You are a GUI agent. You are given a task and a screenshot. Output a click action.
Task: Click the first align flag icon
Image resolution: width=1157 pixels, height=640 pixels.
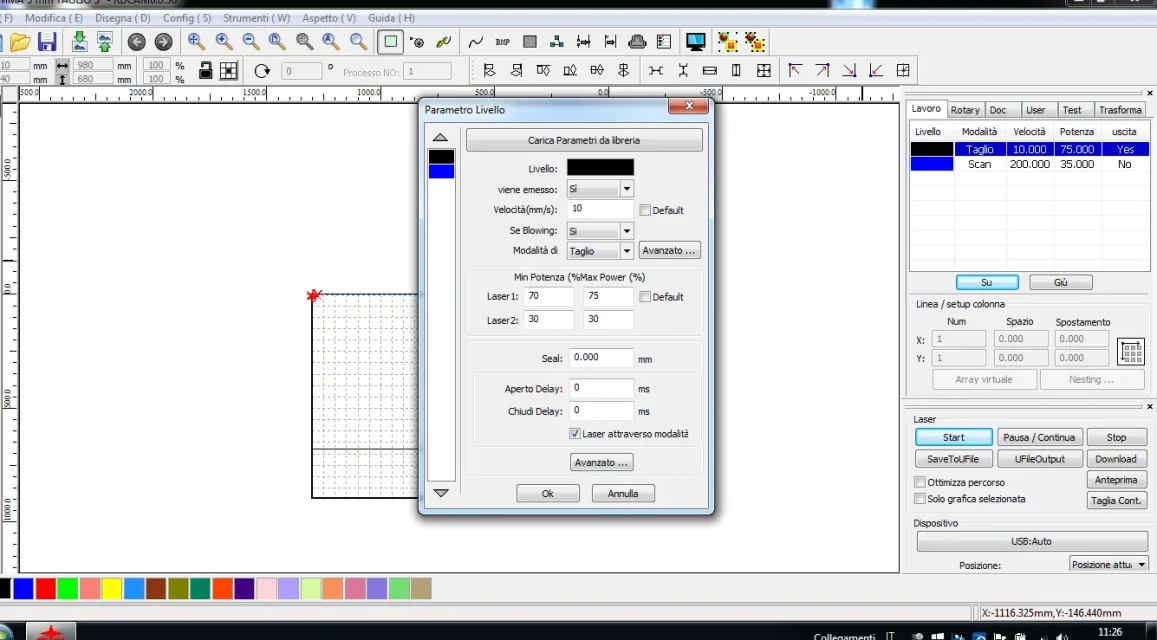(488, 70)
